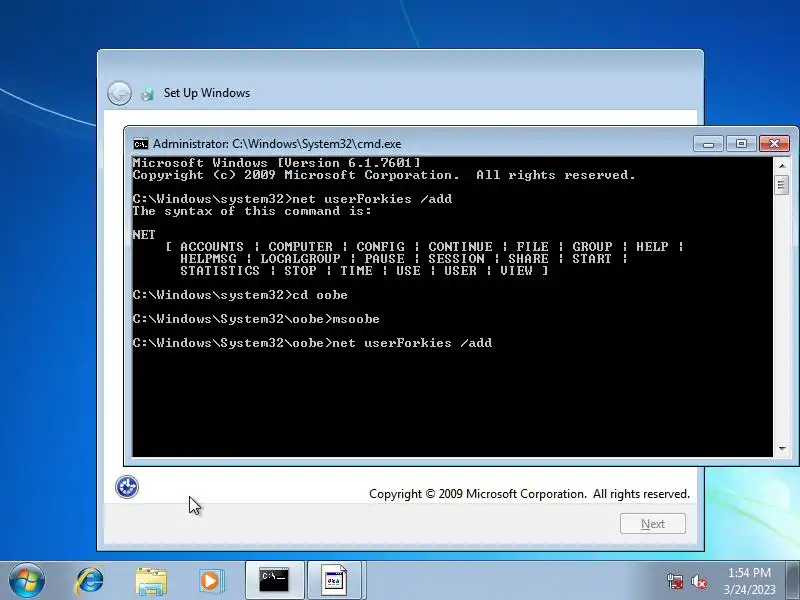Open the clock showing 1:54 PM
Image resolution: width=800 pixels, height=600 pixels.
pyautogui.click(x=749, y=572)
